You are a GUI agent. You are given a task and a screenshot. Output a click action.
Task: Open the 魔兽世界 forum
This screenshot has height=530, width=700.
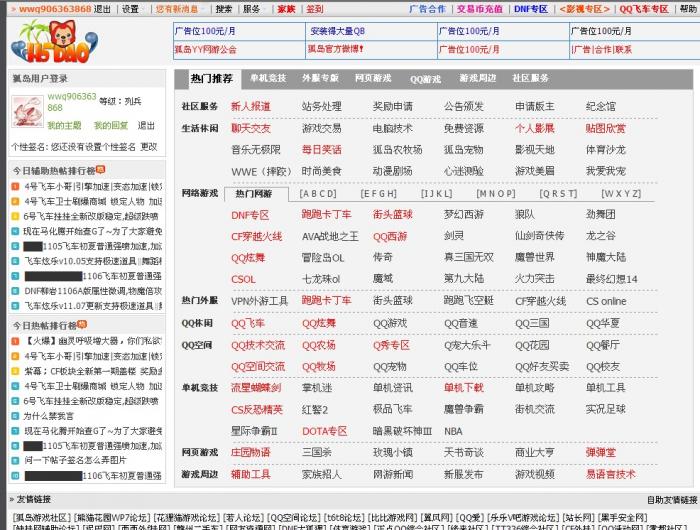[x=534, y=257]
